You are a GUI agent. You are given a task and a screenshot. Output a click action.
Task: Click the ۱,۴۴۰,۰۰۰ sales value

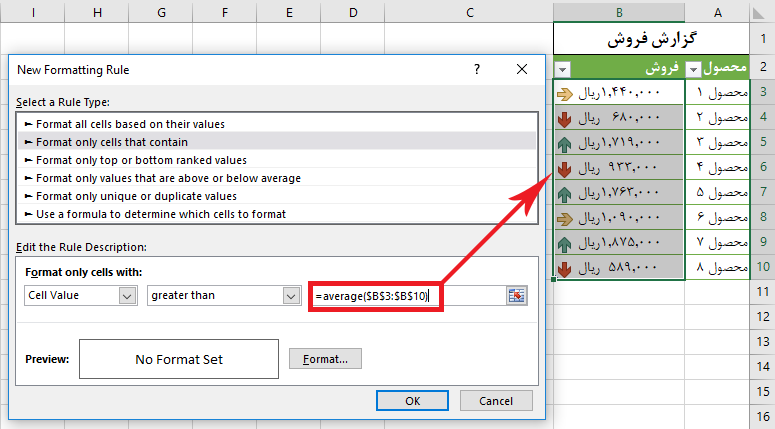619,92
